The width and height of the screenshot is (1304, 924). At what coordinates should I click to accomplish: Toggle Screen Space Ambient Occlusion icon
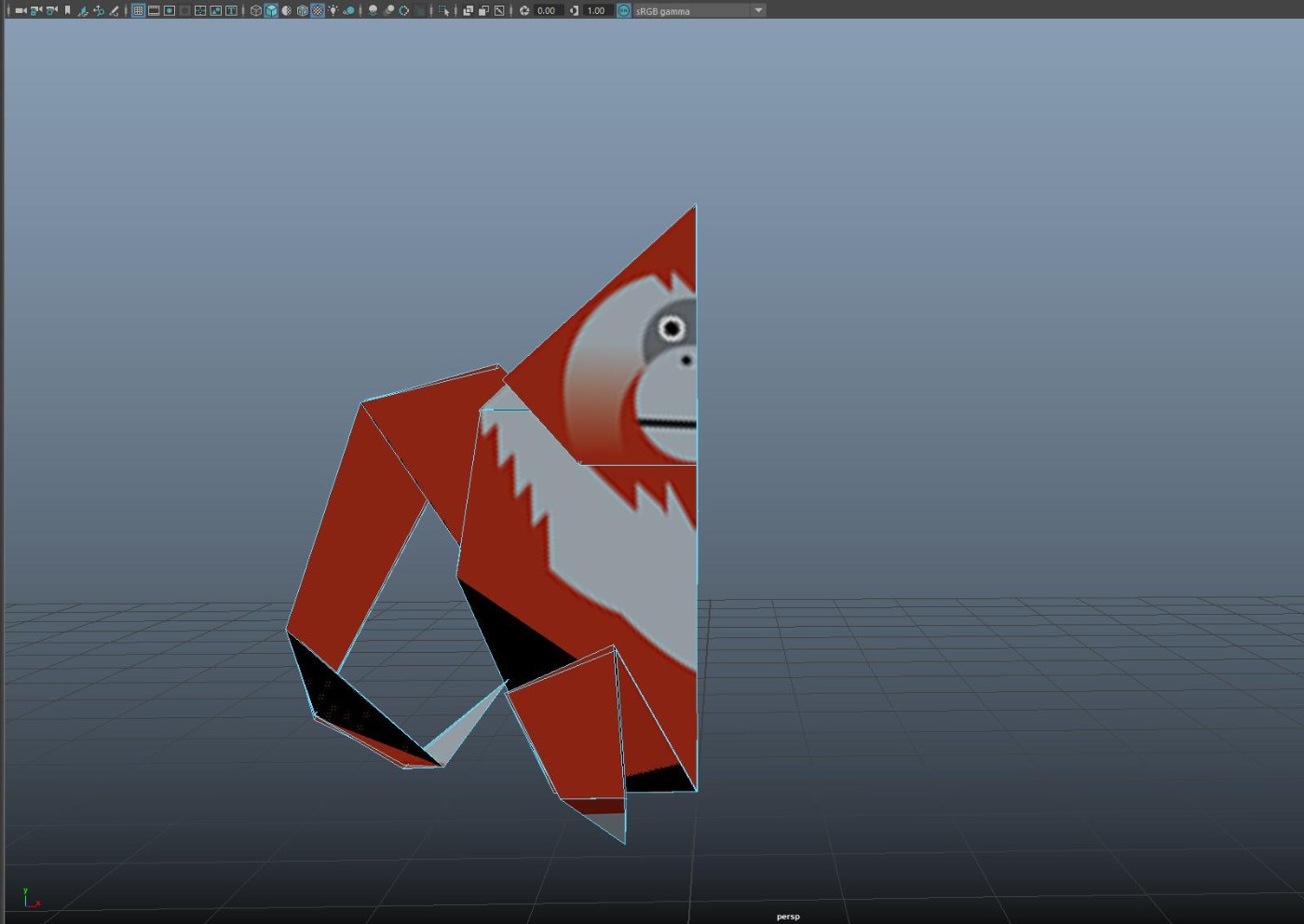click(x=374, y=10)
